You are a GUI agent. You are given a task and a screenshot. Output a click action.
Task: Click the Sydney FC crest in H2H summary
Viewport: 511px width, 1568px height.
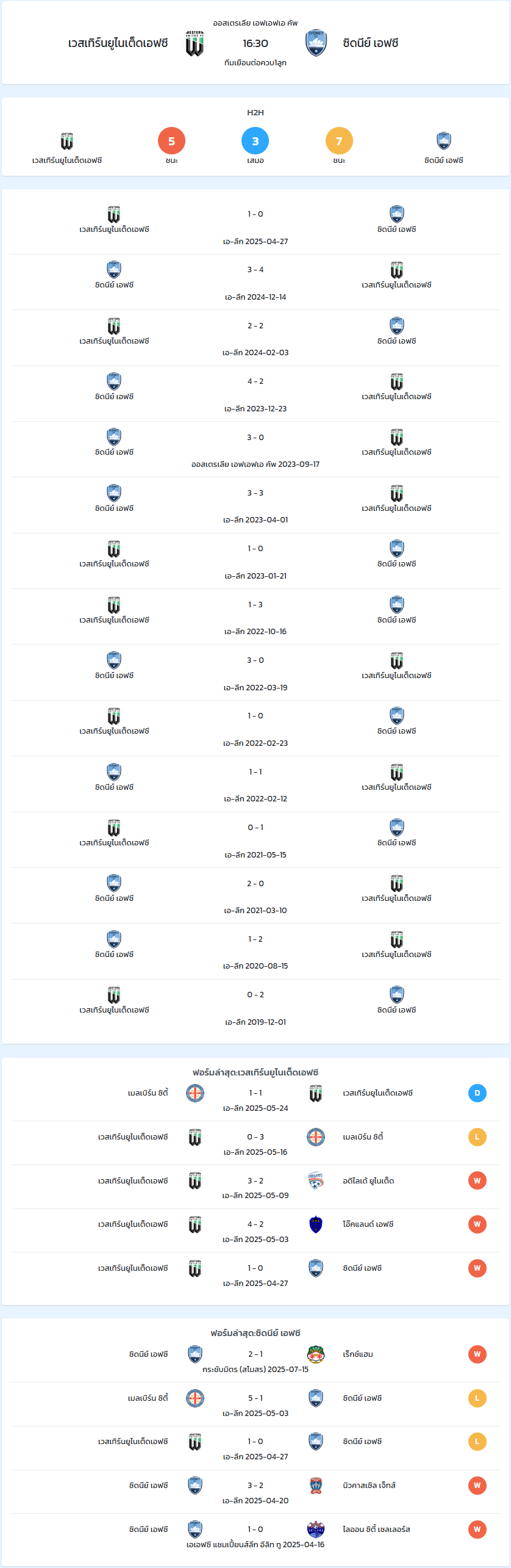[444, 141]
